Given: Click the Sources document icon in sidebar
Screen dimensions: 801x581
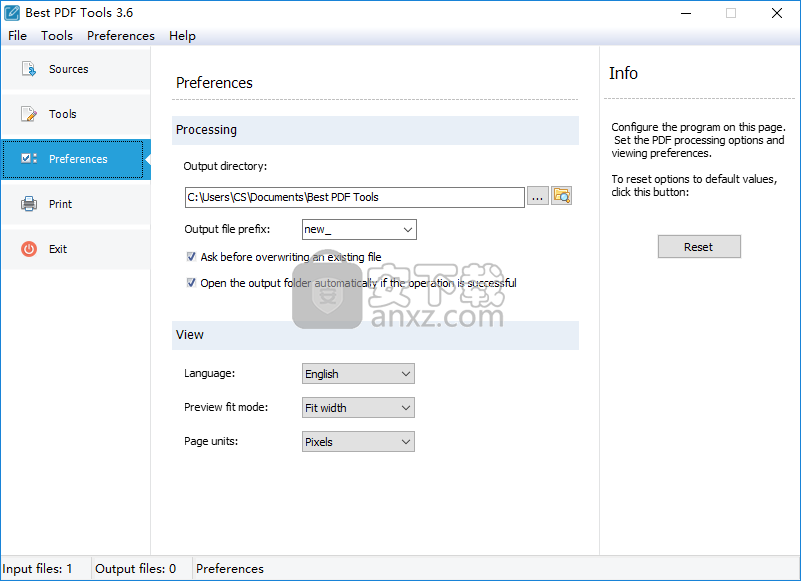Looking at the screenshot, I should click(29, 69).
